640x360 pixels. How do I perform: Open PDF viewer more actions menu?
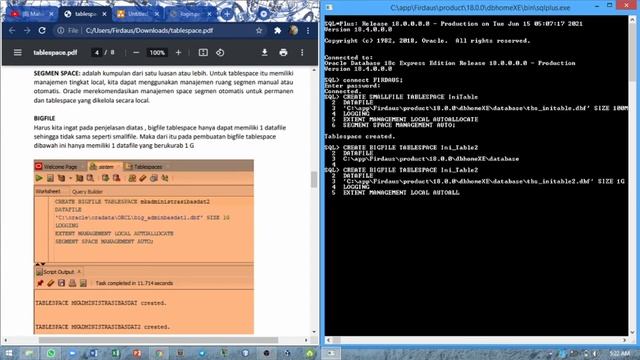click(x=302, y=53)
